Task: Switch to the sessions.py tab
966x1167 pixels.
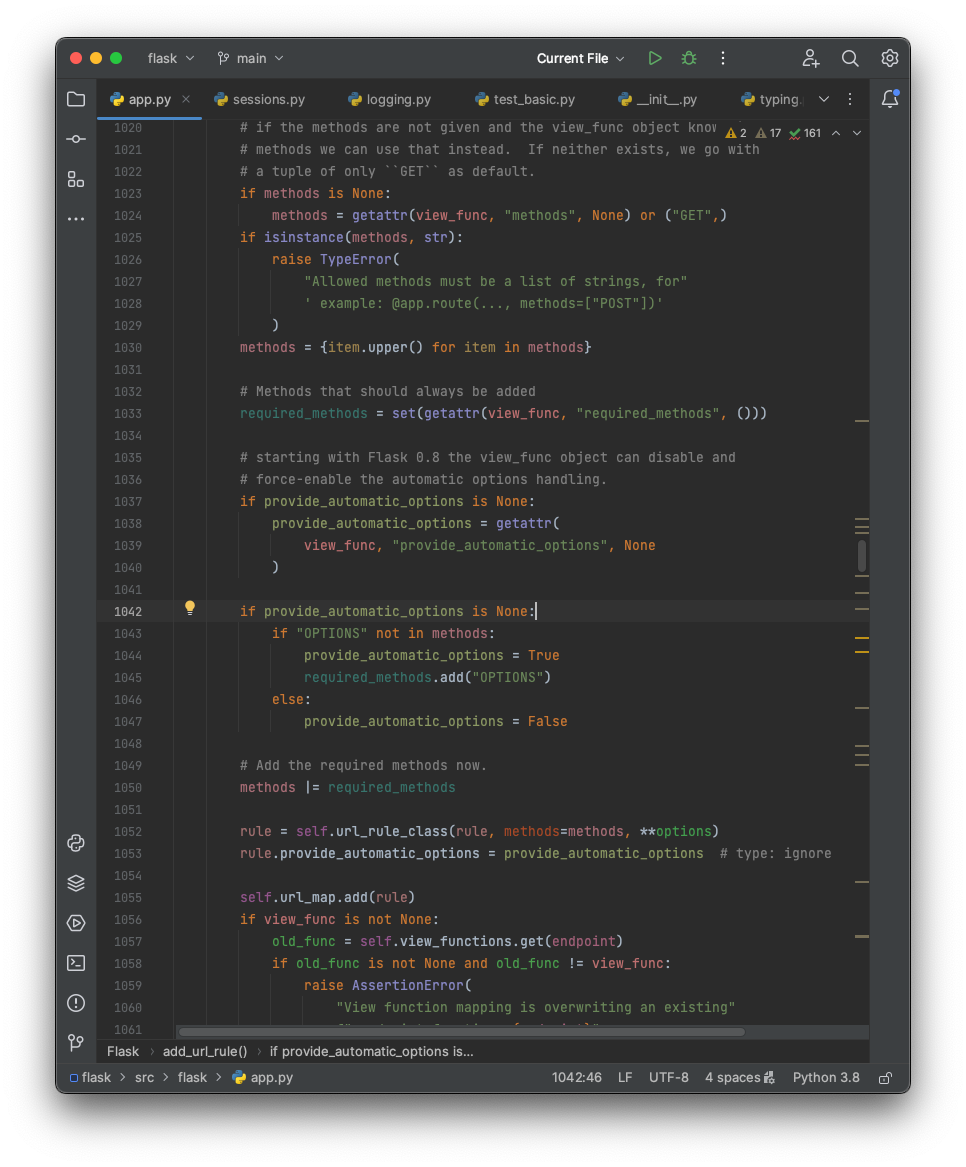Action: (260, 99)
